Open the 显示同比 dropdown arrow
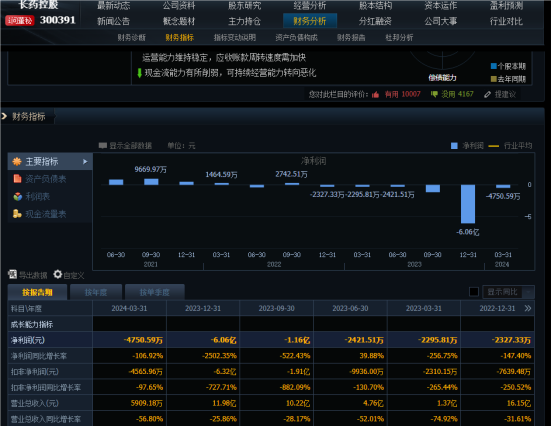 (528, 292)
